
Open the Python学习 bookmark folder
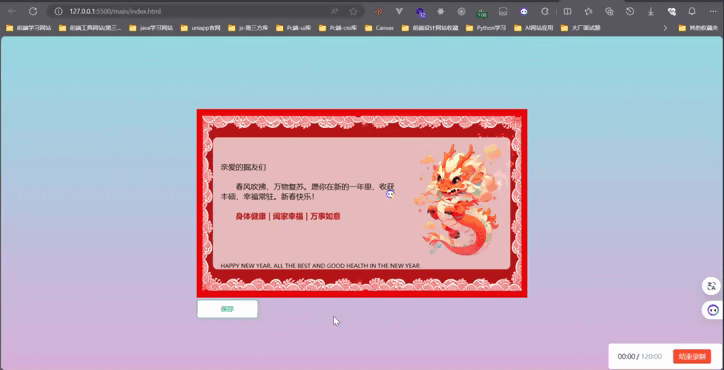[x=486, y=28]
